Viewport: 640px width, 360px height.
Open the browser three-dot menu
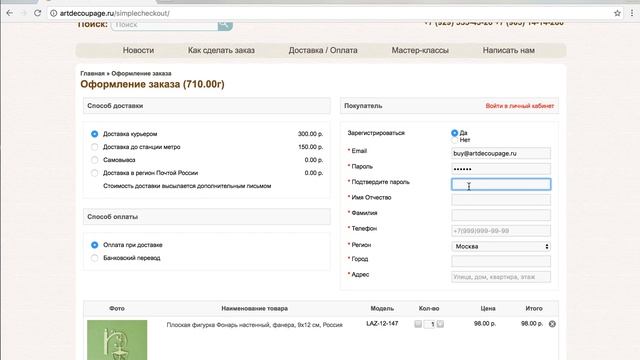point(632,13)
